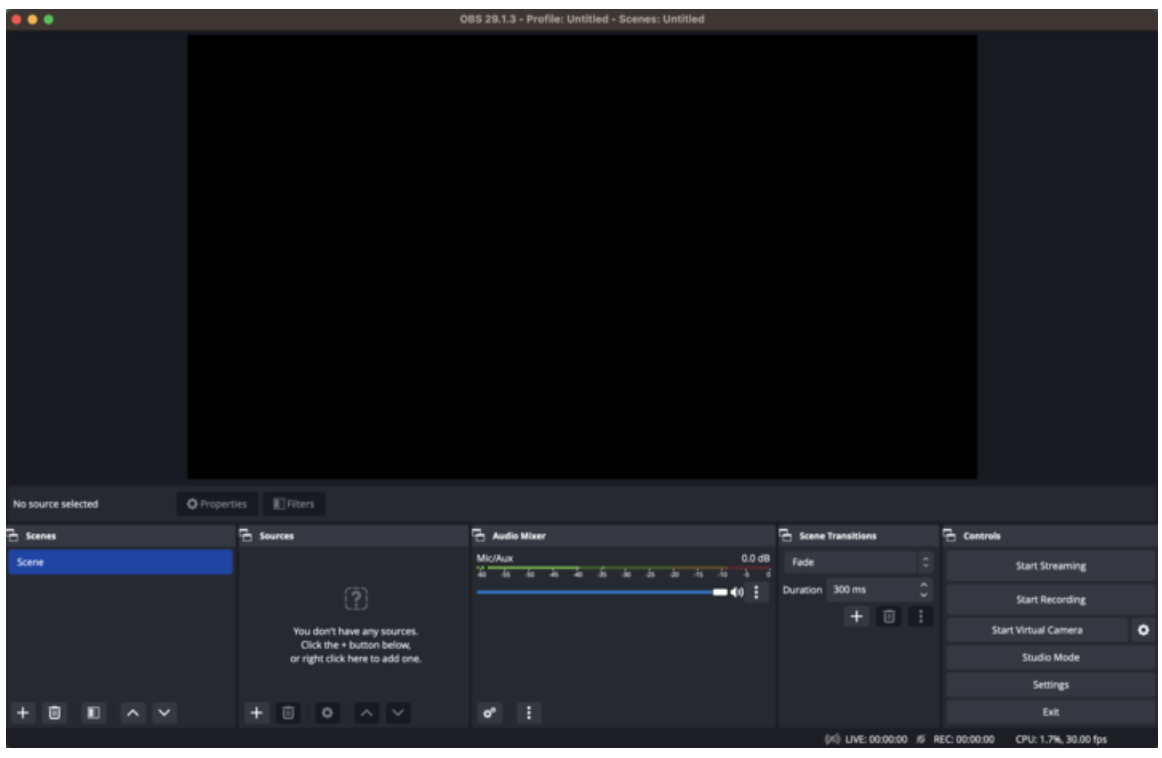Pop out the Controls dock icon
The height and width of the screenshot is (758, 1162).
[x=949, y=535]
